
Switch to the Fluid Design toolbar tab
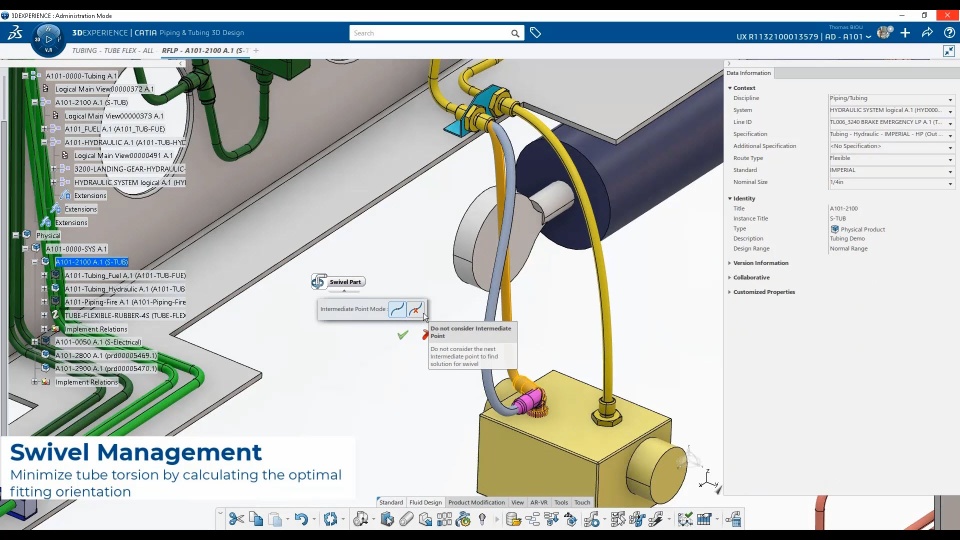(426, 502)
